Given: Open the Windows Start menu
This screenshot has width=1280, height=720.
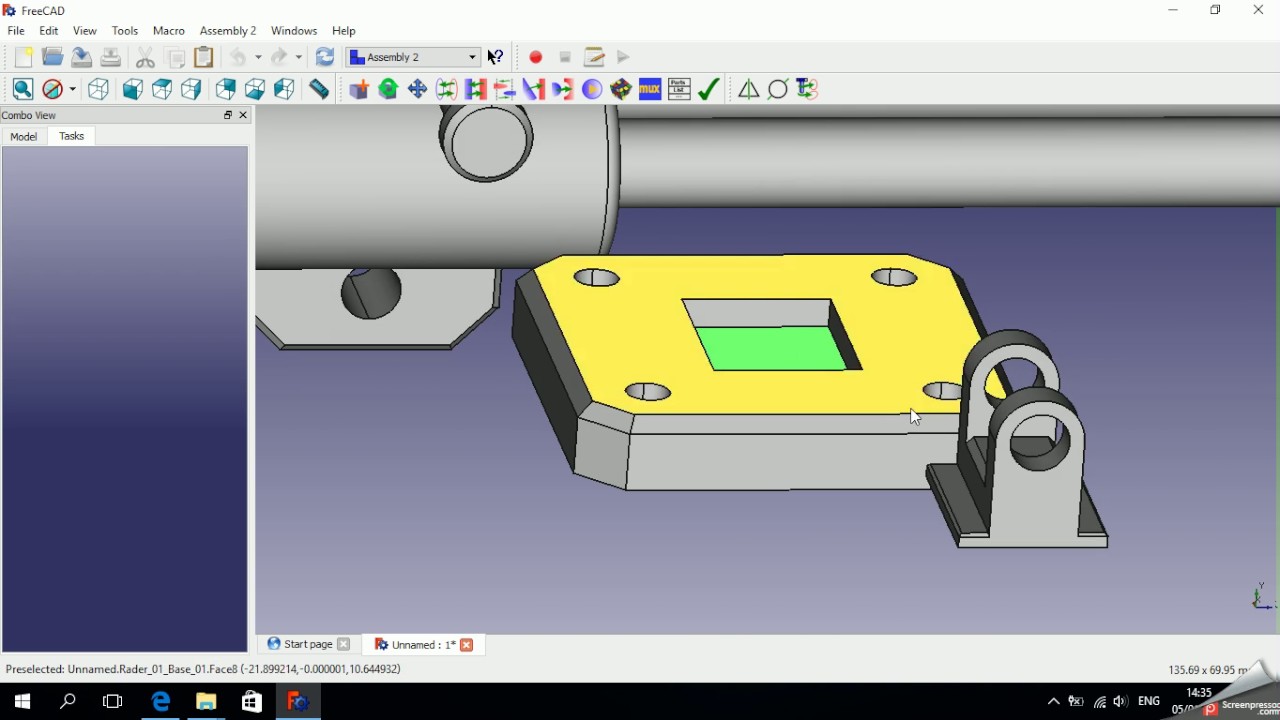Looking at the screenshot, I should (x=22, y=702).
